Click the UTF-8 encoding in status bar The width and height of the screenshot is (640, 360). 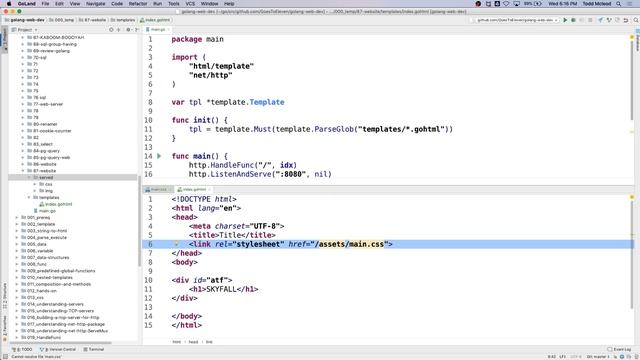576,357
